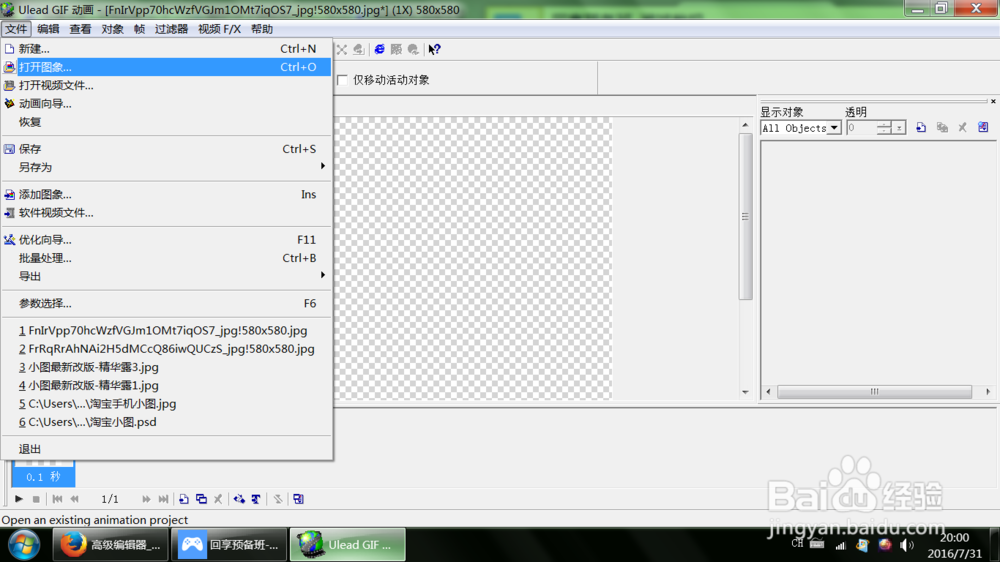This screenshot has width=1000, height=562.
Task: Click the context help arrow icon
Action: click(434, 49)
